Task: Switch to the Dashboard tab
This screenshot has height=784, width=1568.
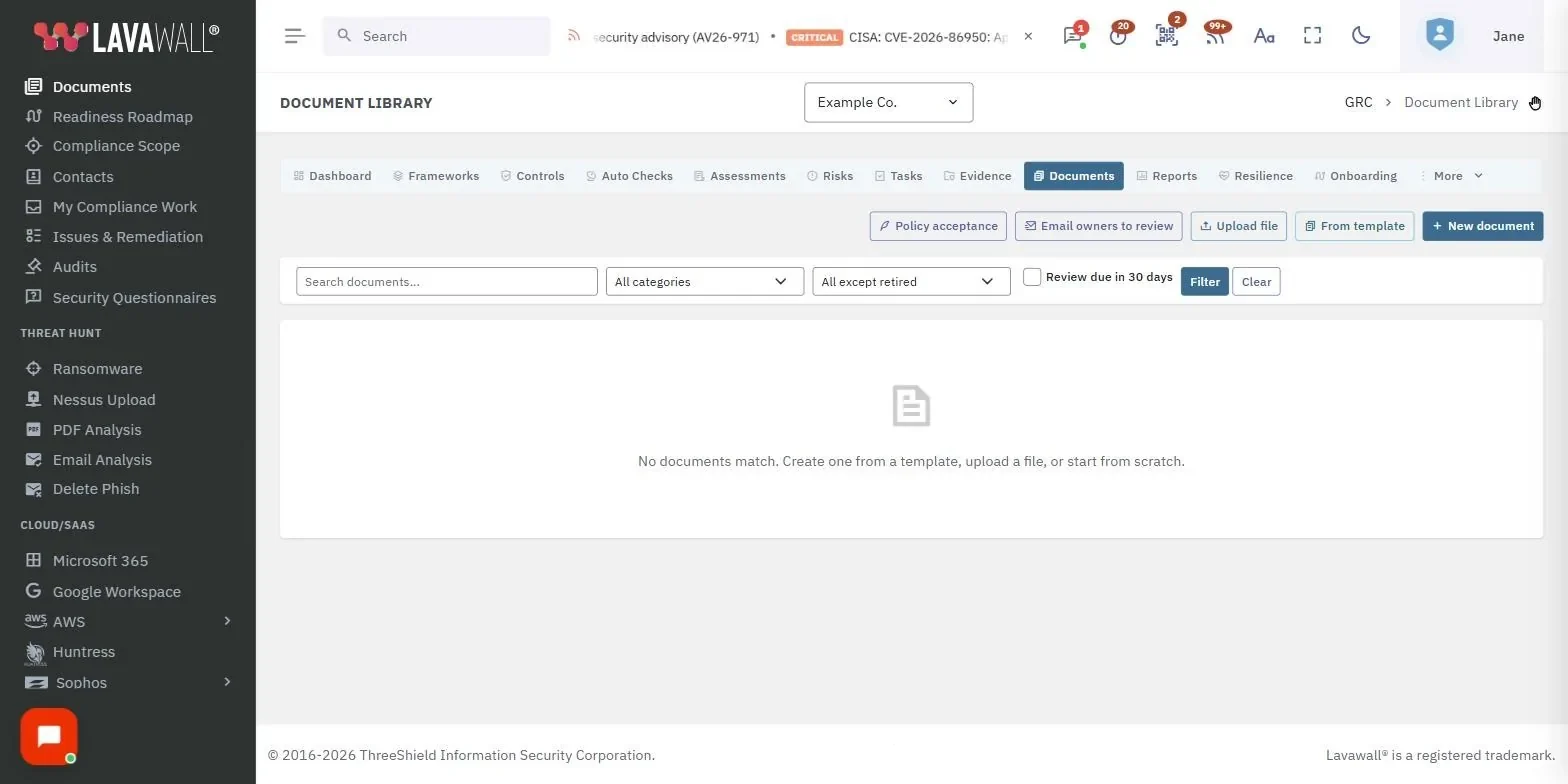Action: pos(332,176)
